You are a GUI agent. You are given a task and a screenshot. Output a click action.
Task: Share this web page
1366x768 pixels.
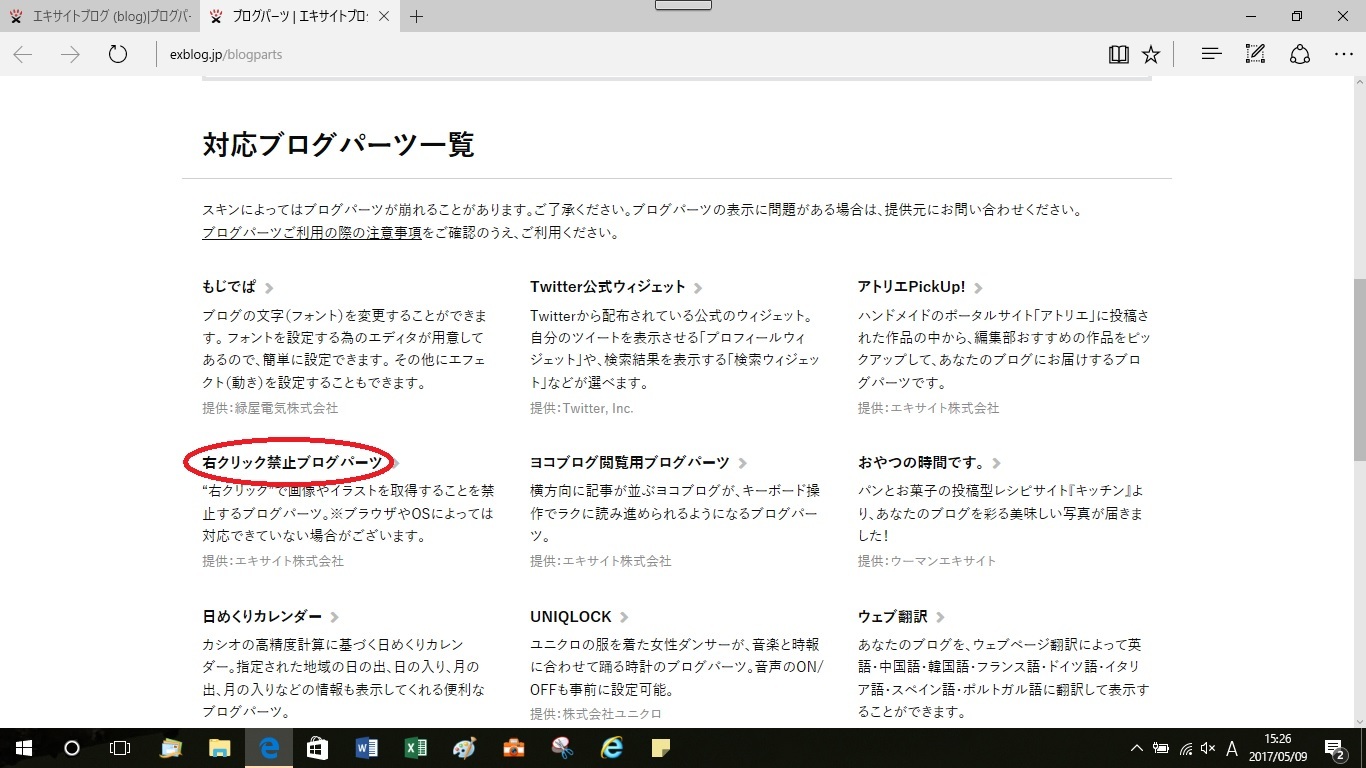tap(1299, 55)
